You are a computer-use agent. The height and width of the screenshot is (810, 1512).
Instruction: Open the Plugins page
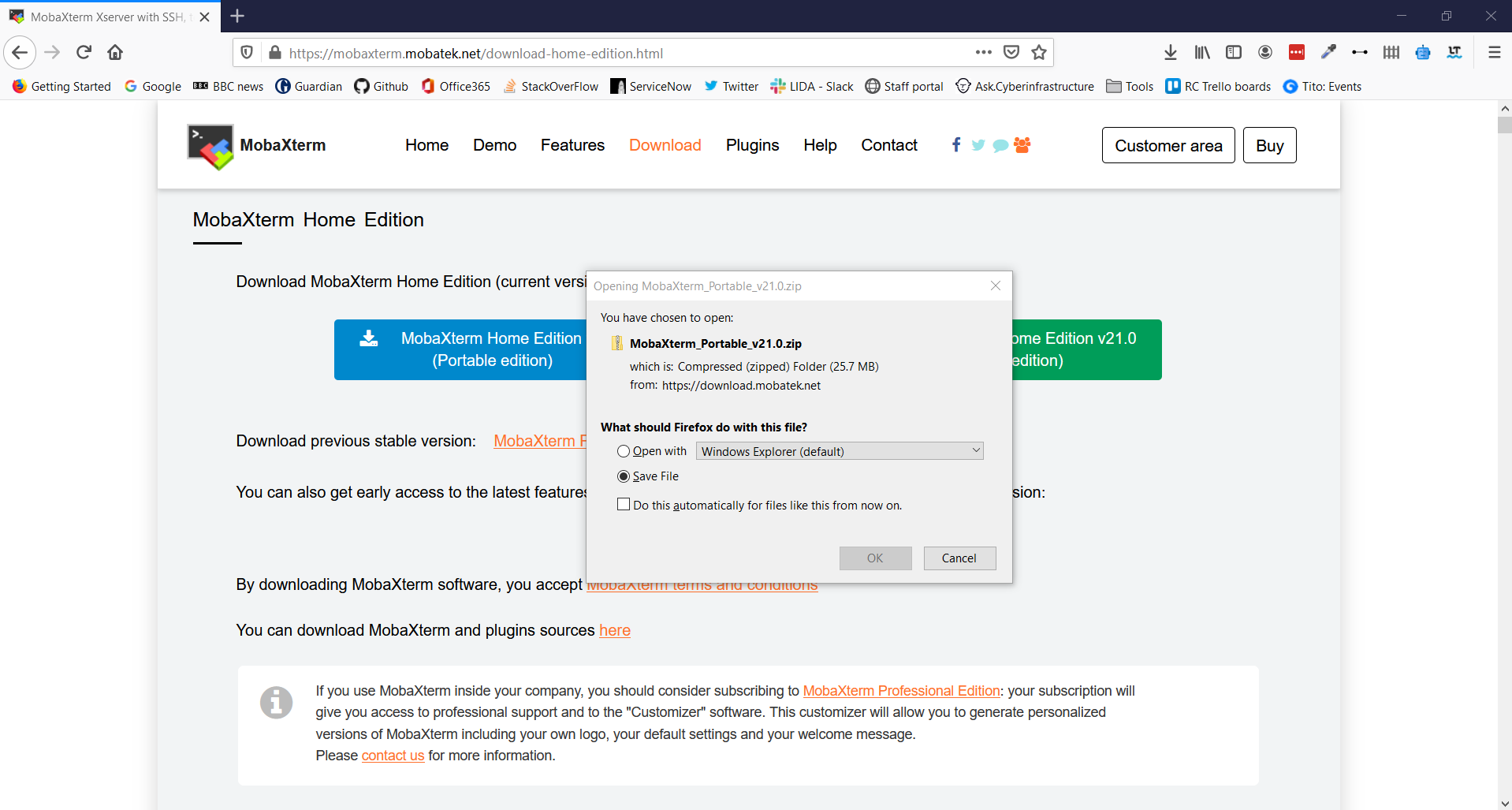(x=752, y=145)
